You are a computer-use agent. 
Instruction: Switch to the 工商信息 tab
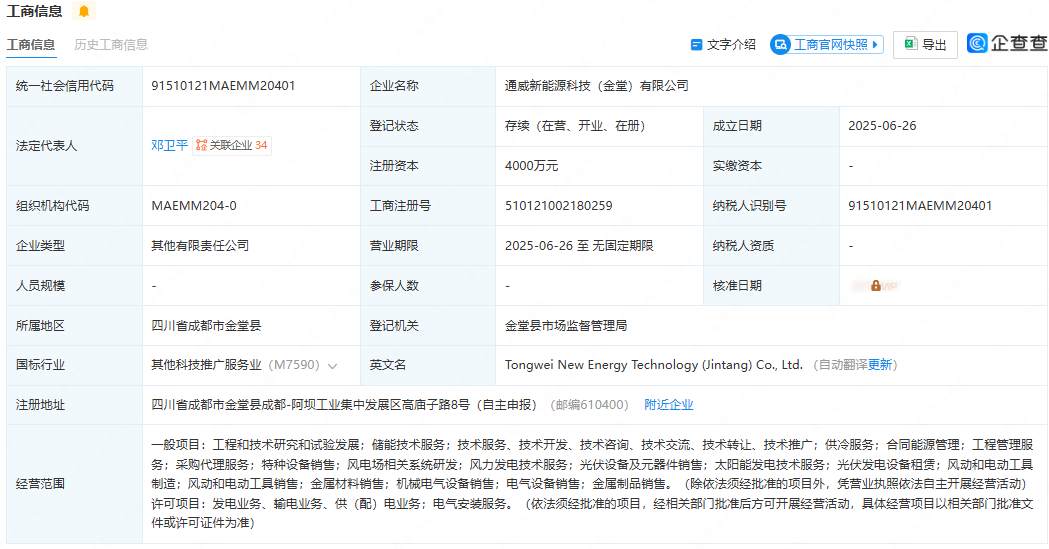tap(31, 45)
